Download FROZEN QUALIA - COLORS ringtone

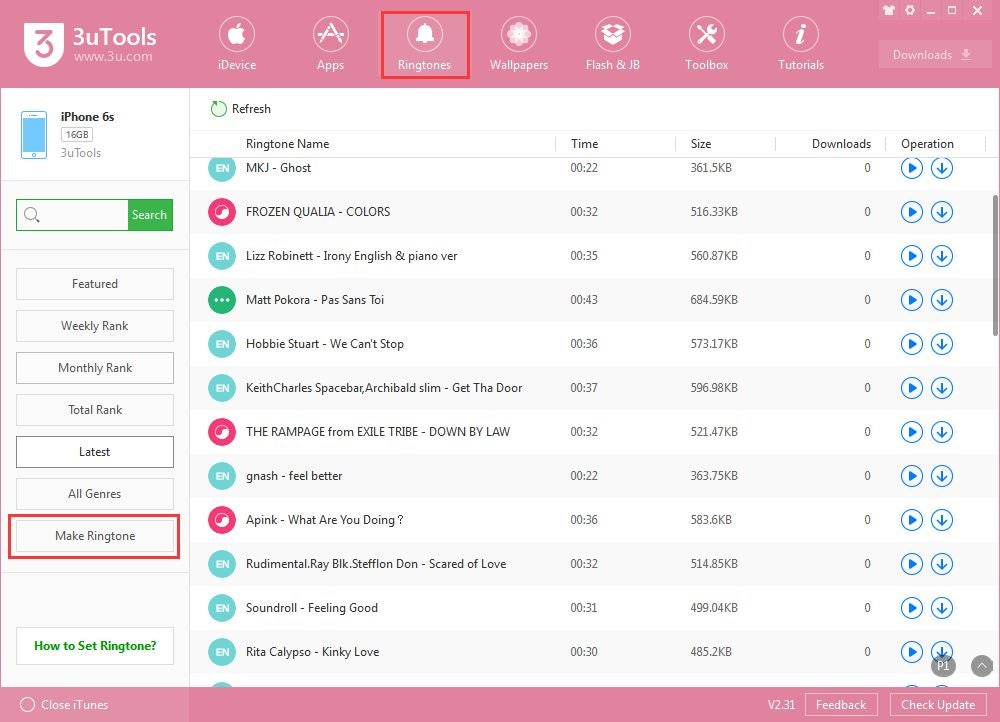point(942,212)
